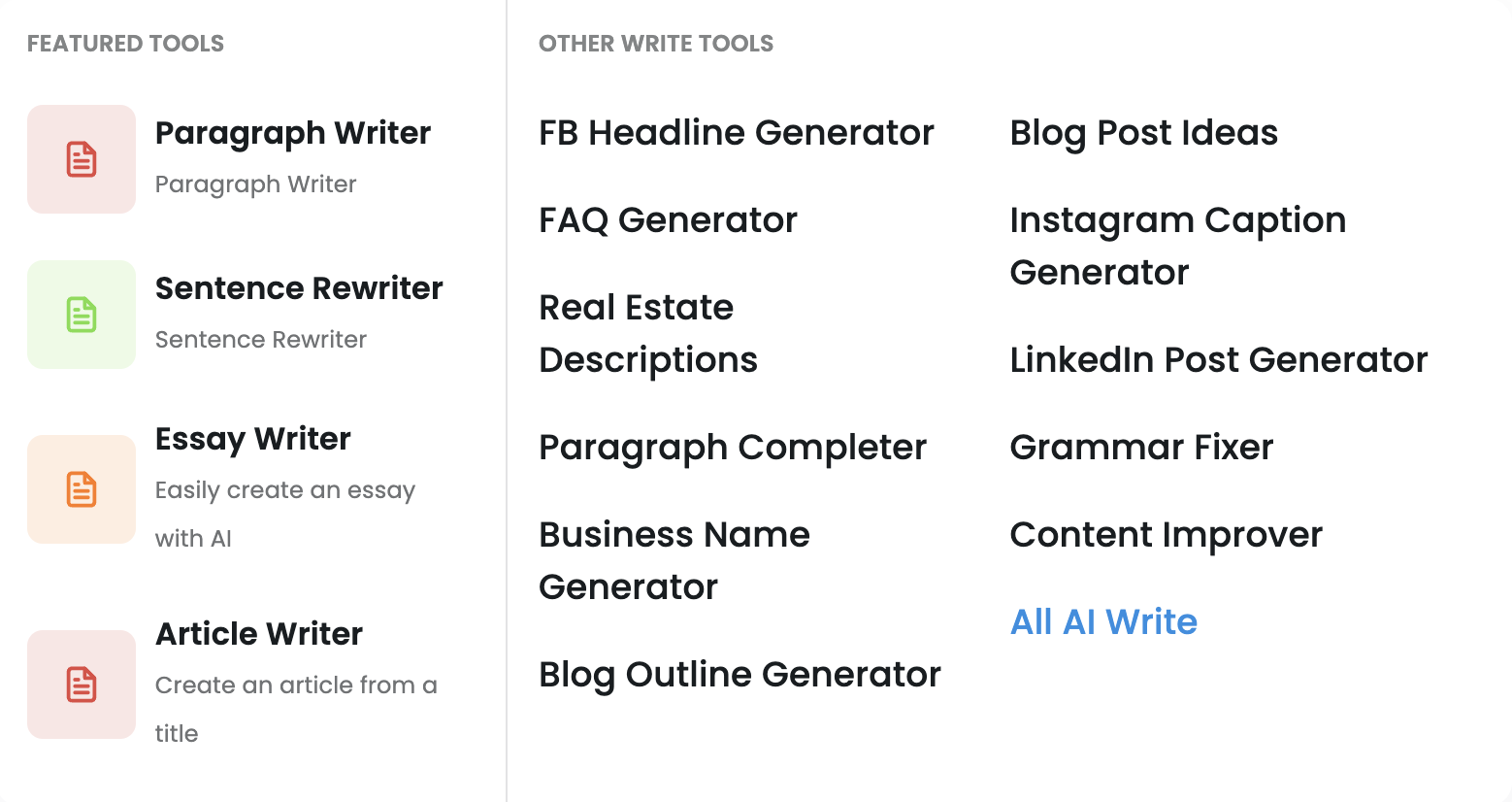Open the Sentence Rewriter featured tool title
Screen dimensions: 1512x802
pyautogui.click(x=299, y=288)
